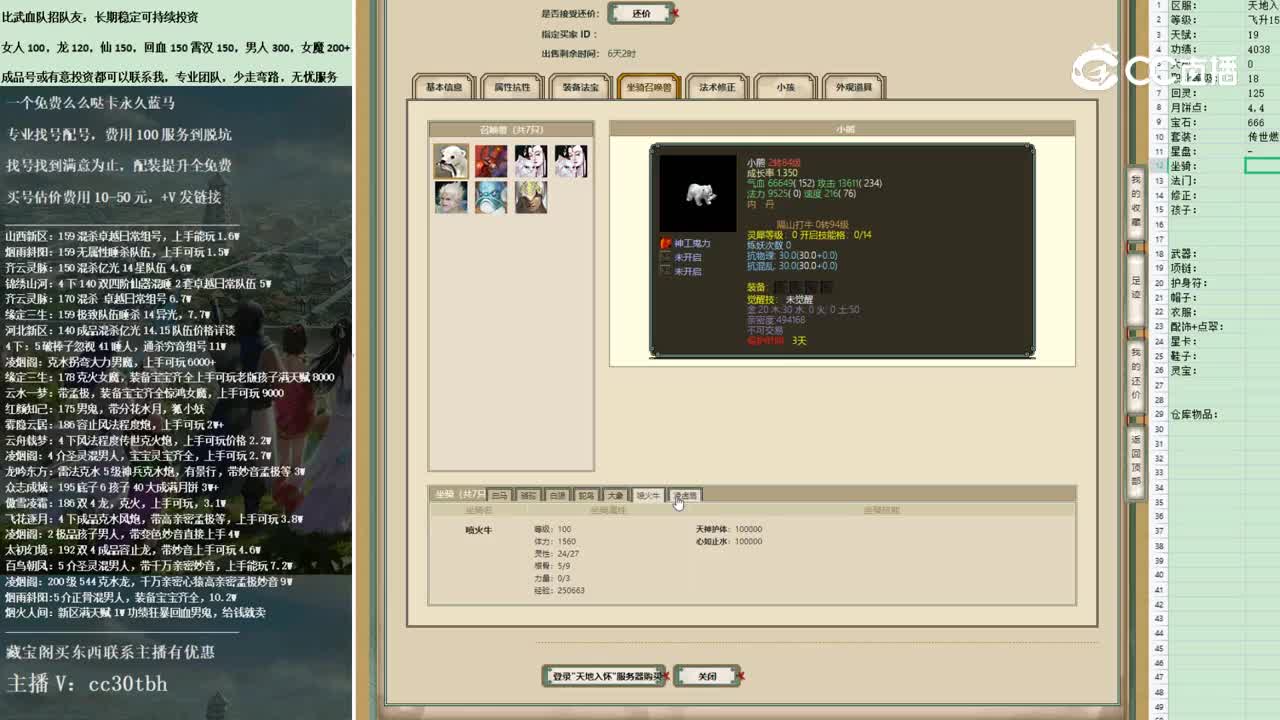Image resolution: width=1280 pixels, height=720 pixels.
Task: Open the 小孩 tab
Action: (x=785, y=87)
